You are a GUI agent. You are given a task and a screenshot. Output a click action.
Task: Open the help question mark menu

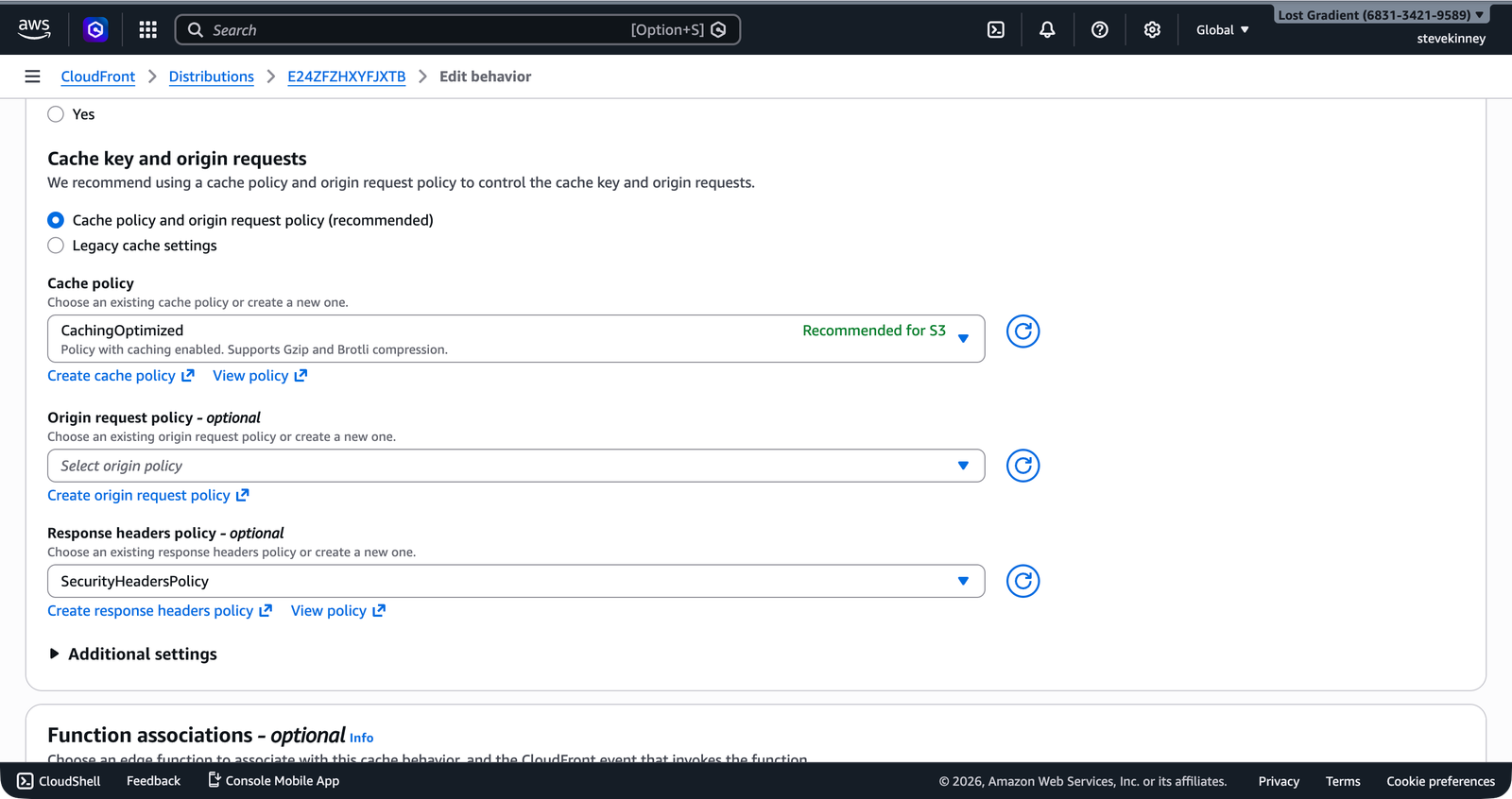(x=1100, y=30)
